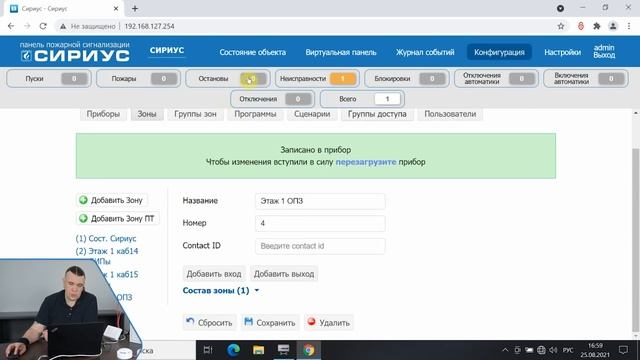Open the notification center icon

[x=623, y=350]
